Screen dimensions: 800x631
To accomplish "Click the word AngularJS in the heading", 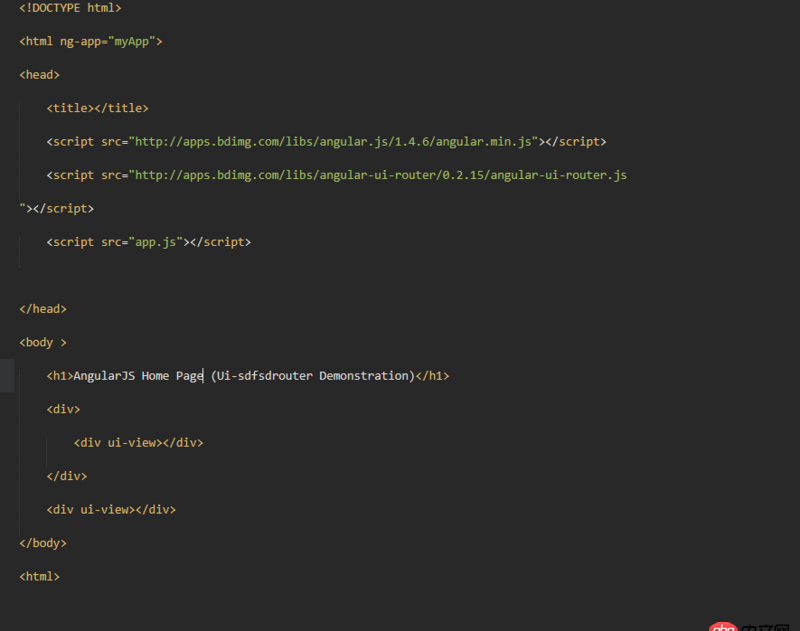I will 104,375.
